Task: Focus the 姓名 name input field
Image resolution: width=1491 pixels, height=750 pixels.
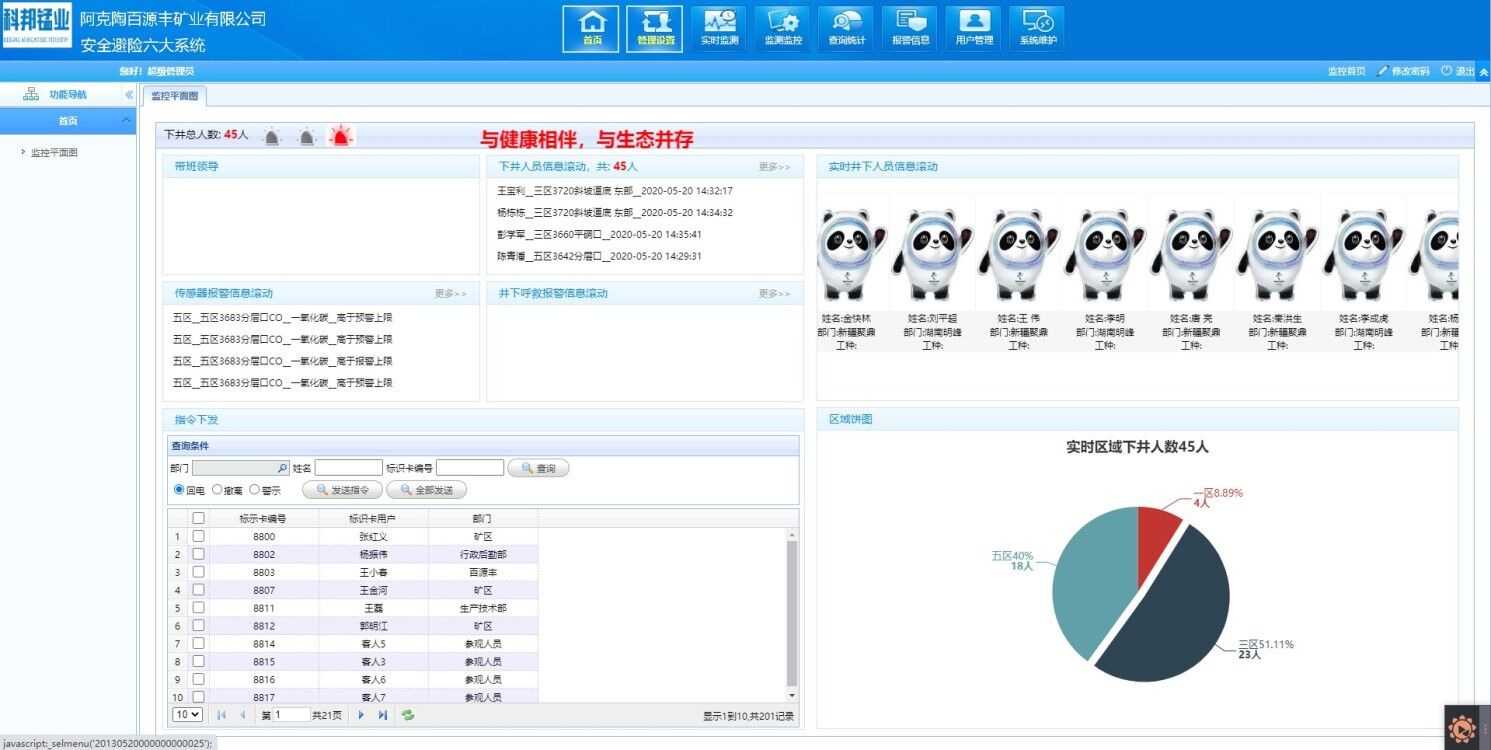Action: (x=348, y=468)
